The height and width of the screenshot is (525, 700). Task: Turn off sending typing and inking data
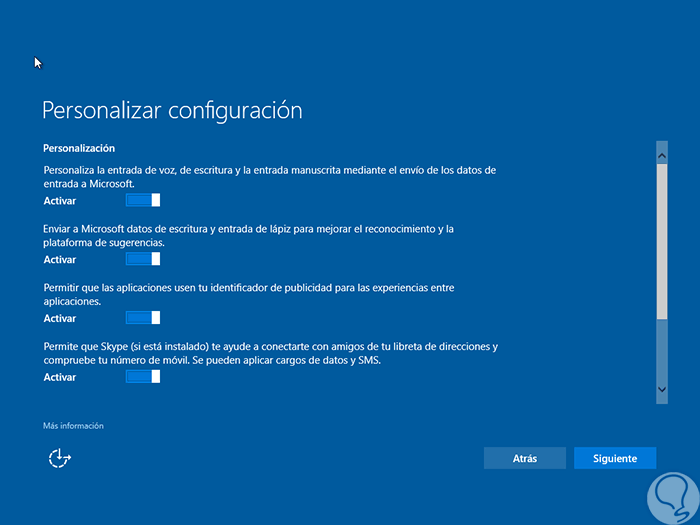[143, 259]
